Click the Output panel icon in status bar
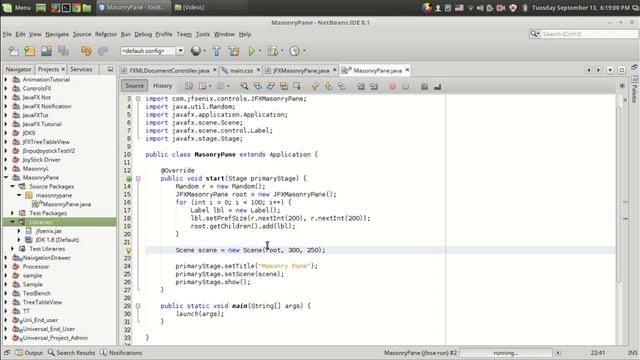 [29, 353]
